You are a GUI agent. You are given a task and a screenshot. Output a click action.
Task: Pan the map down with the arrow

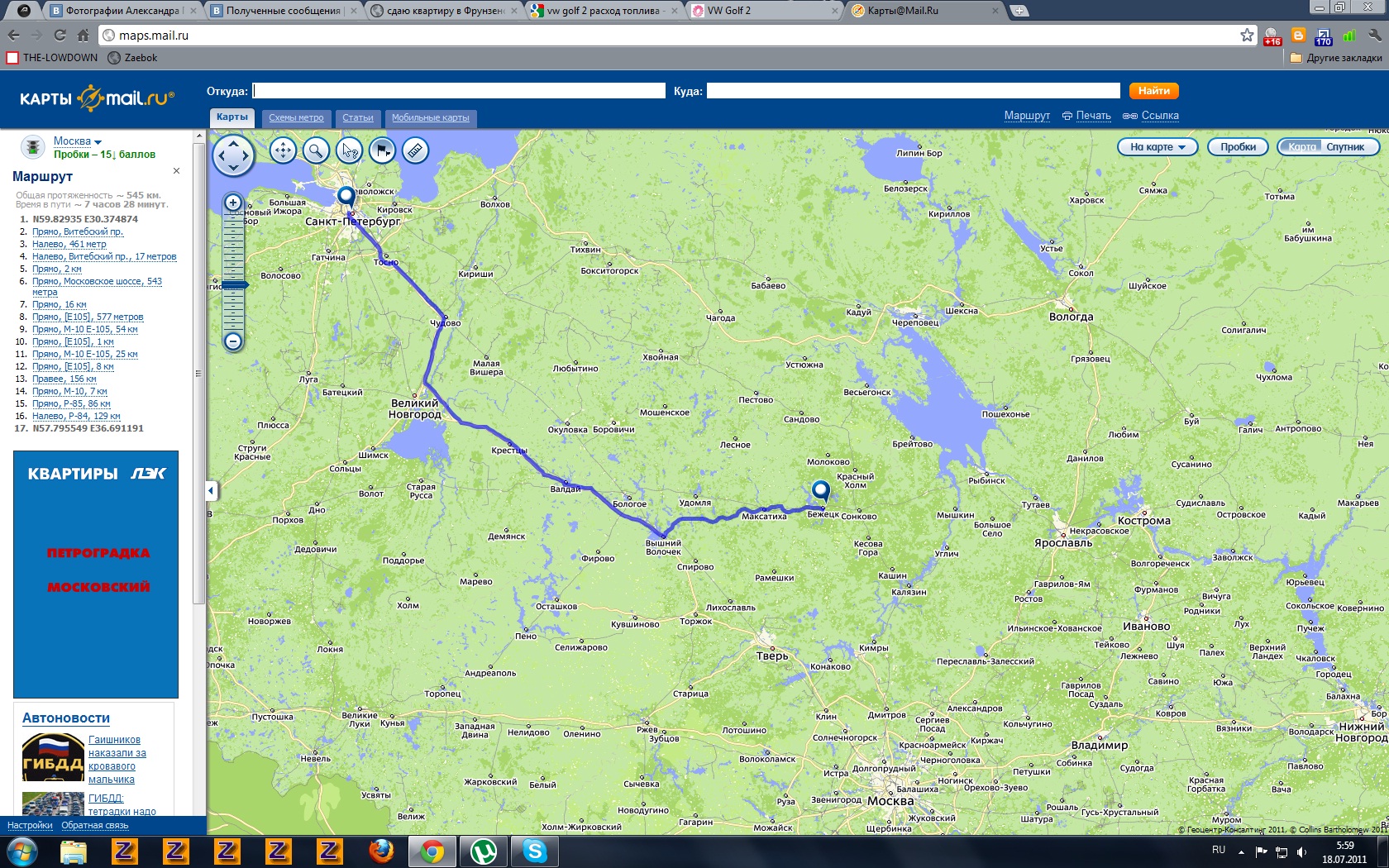(233, 168)
